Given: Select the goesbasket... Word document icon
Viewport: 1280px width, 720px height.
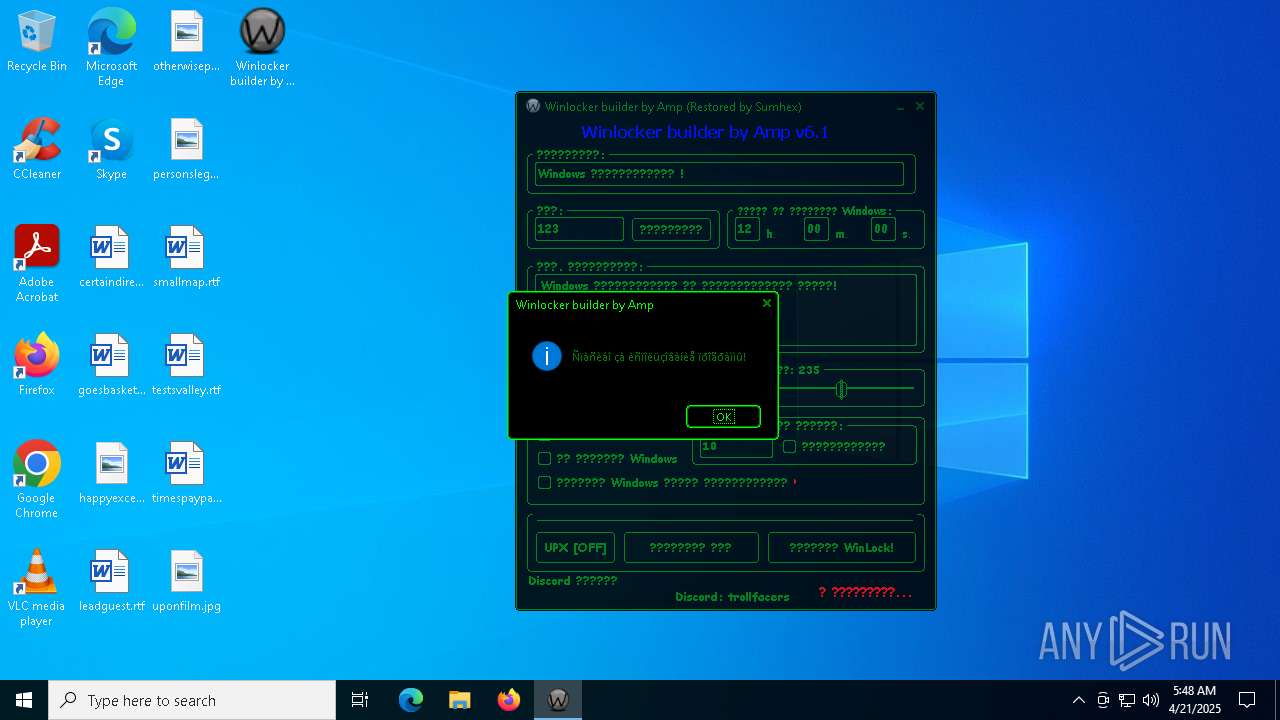Looking at the screenshot, I should [x=111, y=366].
